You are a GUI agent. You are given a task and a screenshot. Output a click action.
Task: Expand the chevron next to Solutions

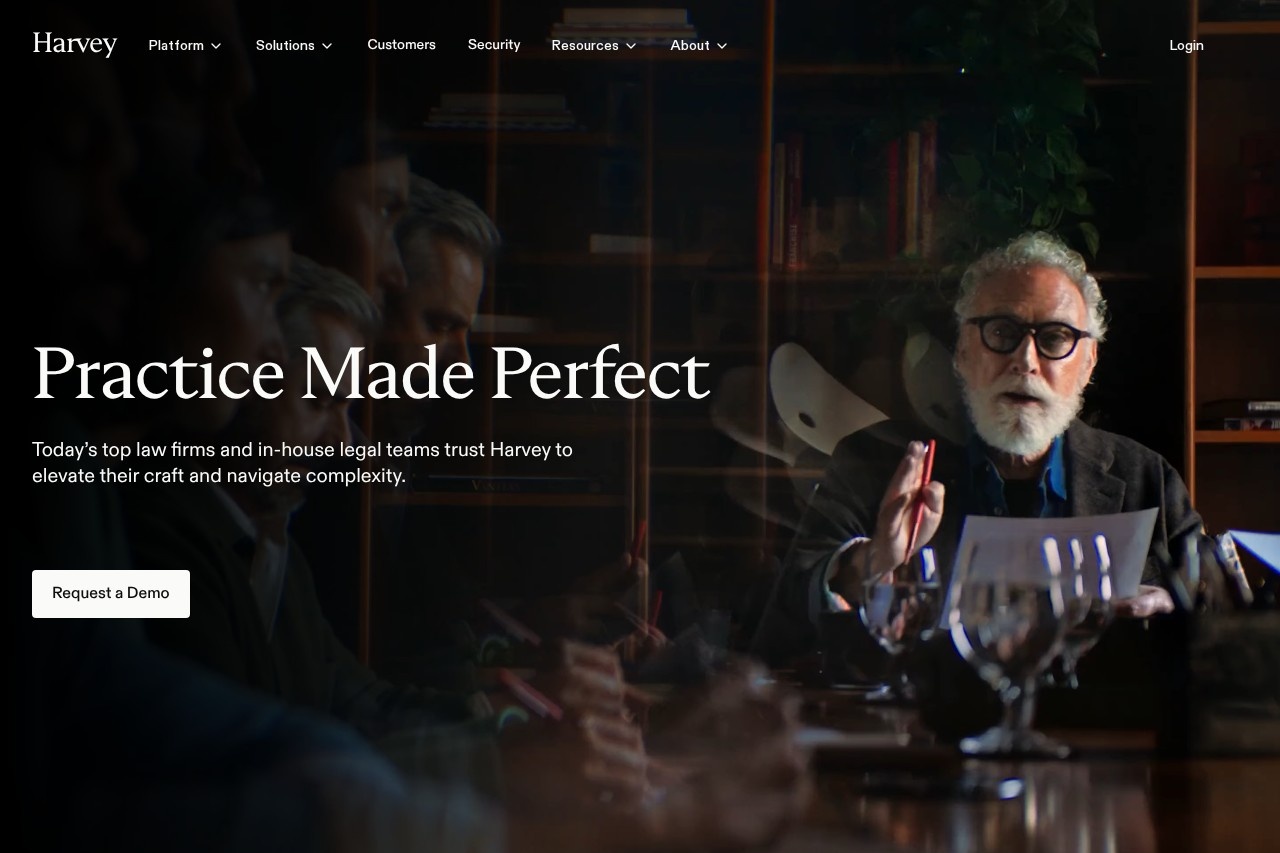pyautogui.click(x=327, y=46)
